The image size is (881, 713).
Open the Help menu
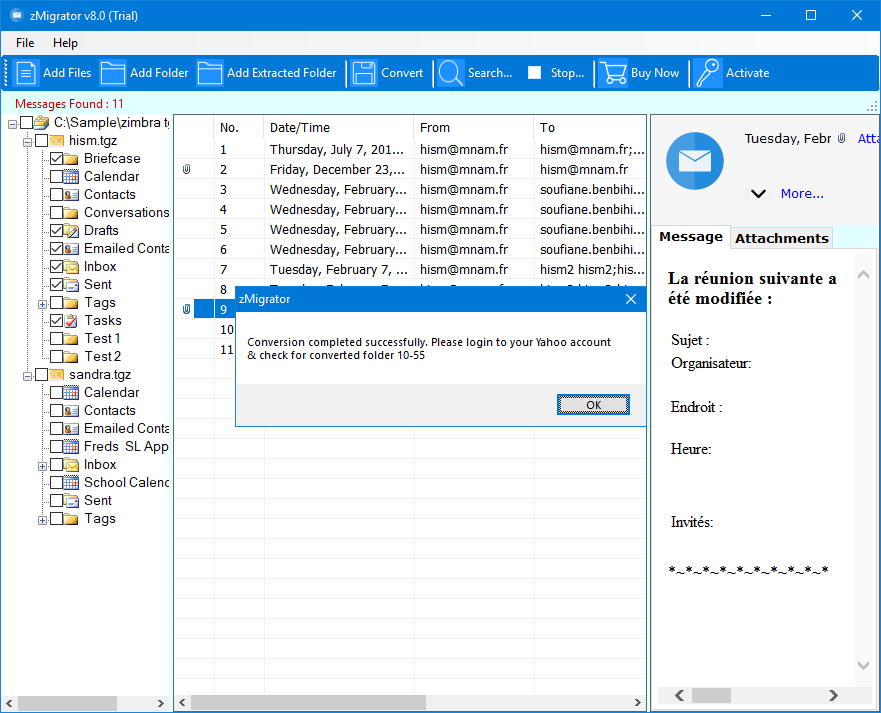(x=65, y=43)
